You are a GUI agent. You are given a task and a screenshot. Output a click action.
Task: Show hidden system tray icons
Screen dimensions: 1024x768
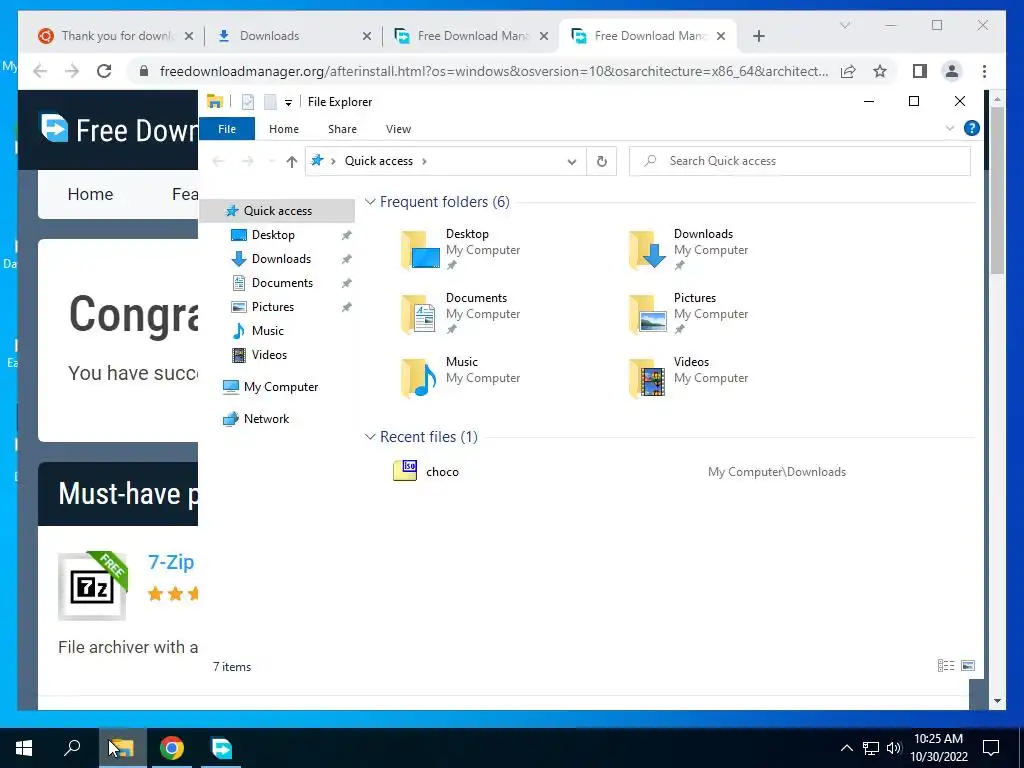pos(846,748)
